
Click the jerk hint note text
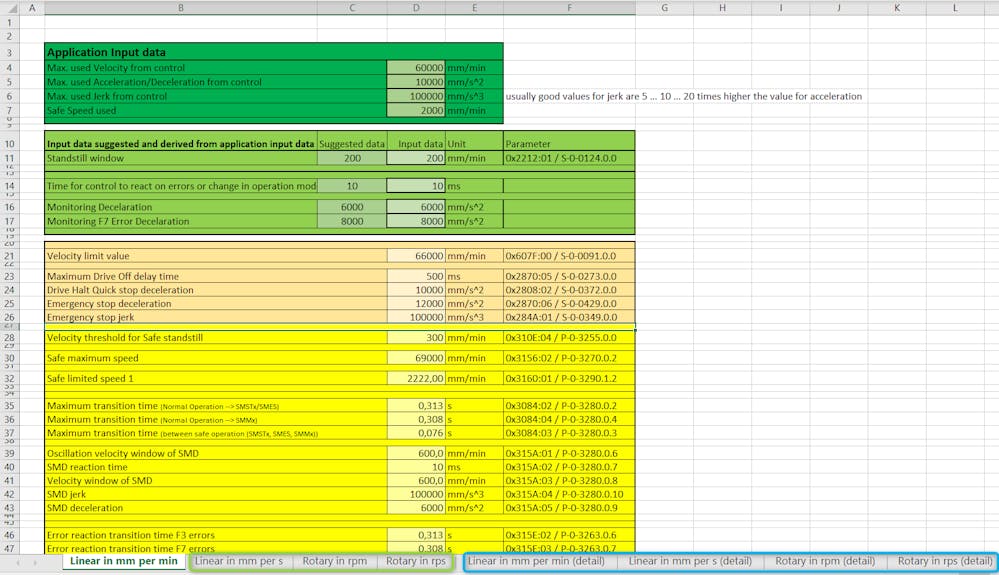[684, 96]
